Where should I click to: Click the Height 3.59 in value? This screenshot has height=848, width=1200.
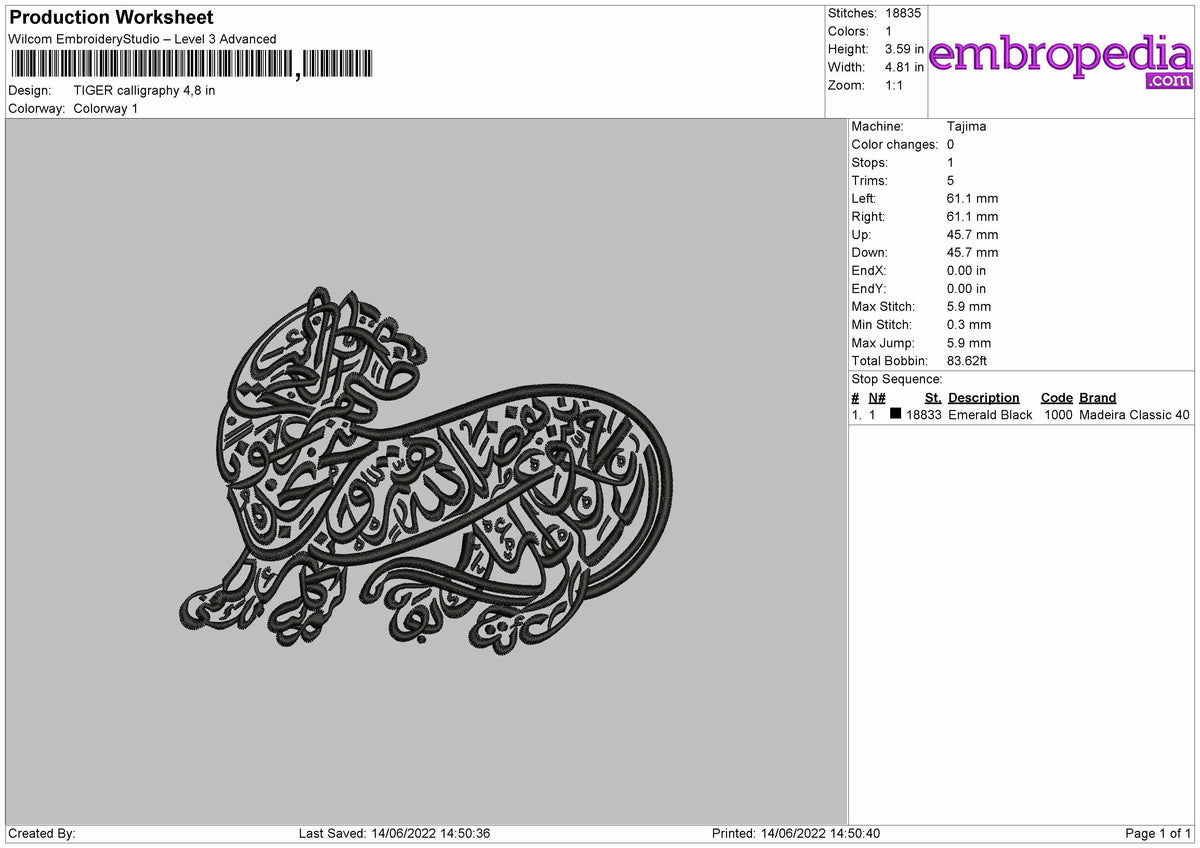pos(903,49)
